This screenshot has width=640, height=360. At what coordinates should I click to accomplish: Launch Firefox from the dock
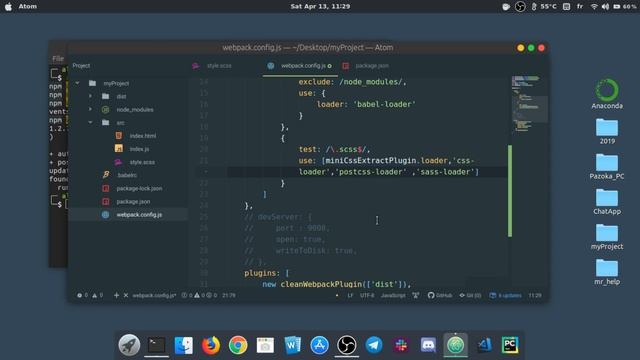point(211,345)
